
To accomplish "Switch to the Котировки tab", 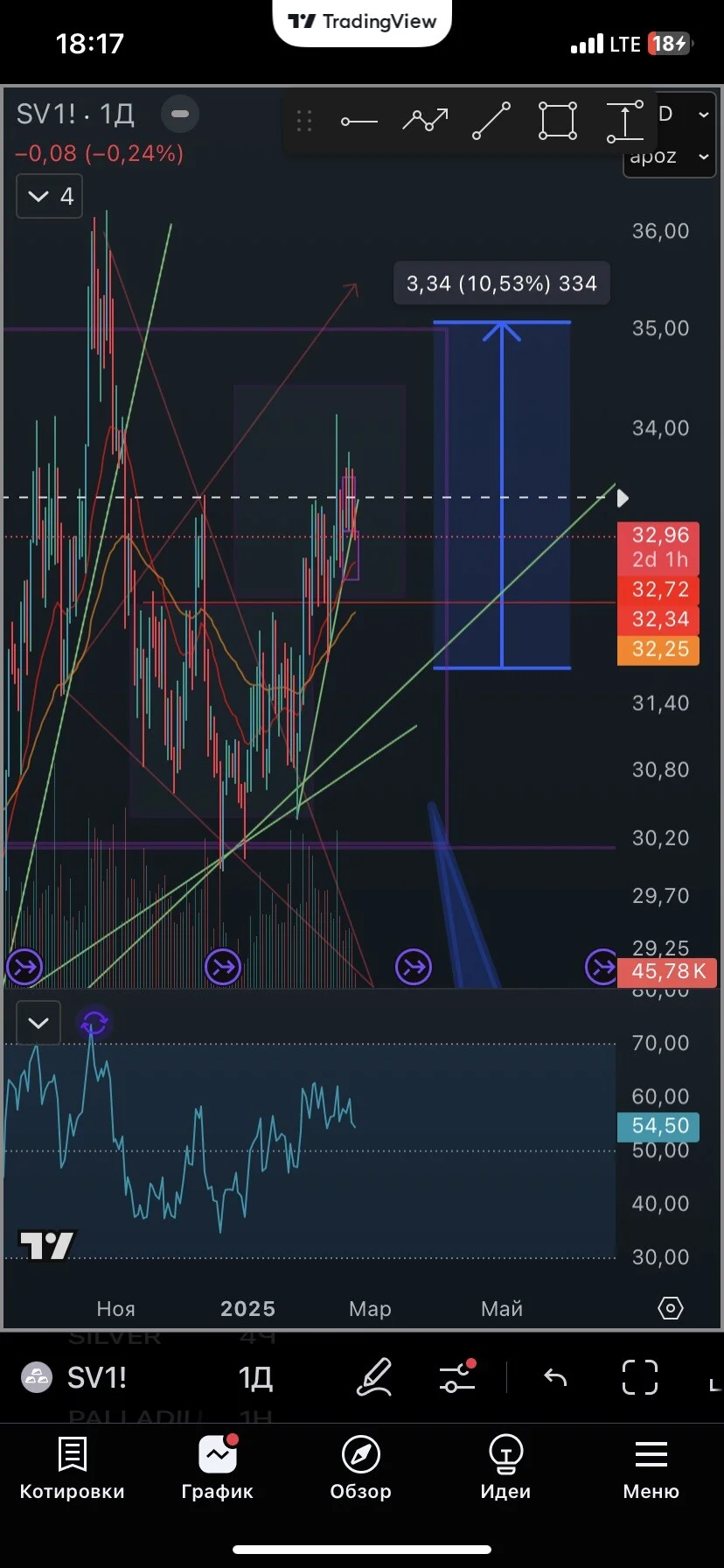I will (x=72, y=1469).
